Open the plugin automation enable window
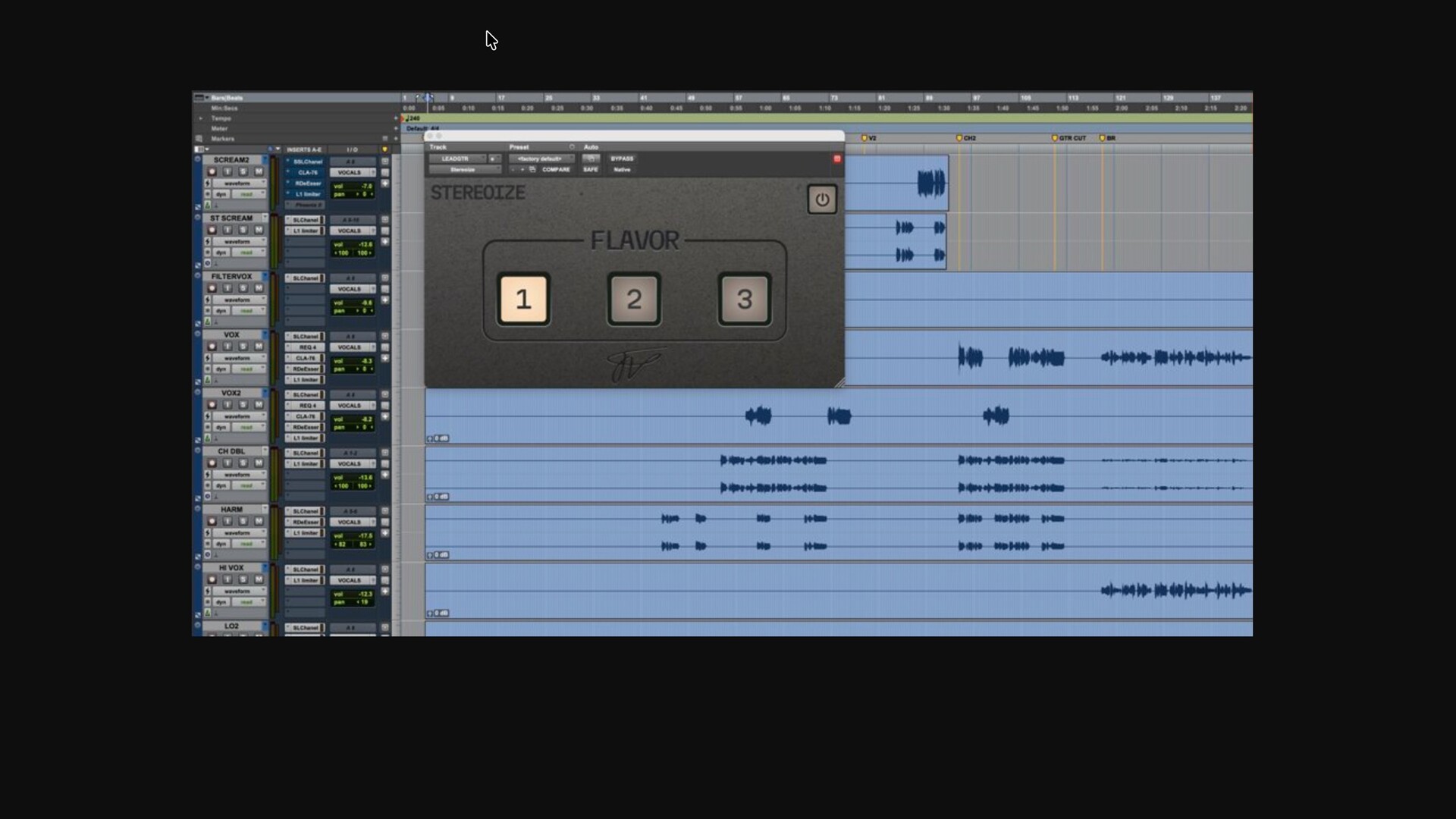 click(x=591, y=158)
